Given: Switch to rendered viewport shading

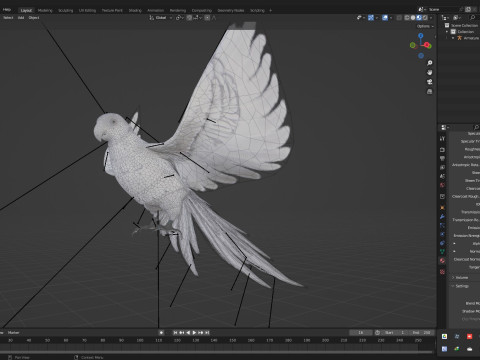Looking at the screenshot, I should [425, 18].
